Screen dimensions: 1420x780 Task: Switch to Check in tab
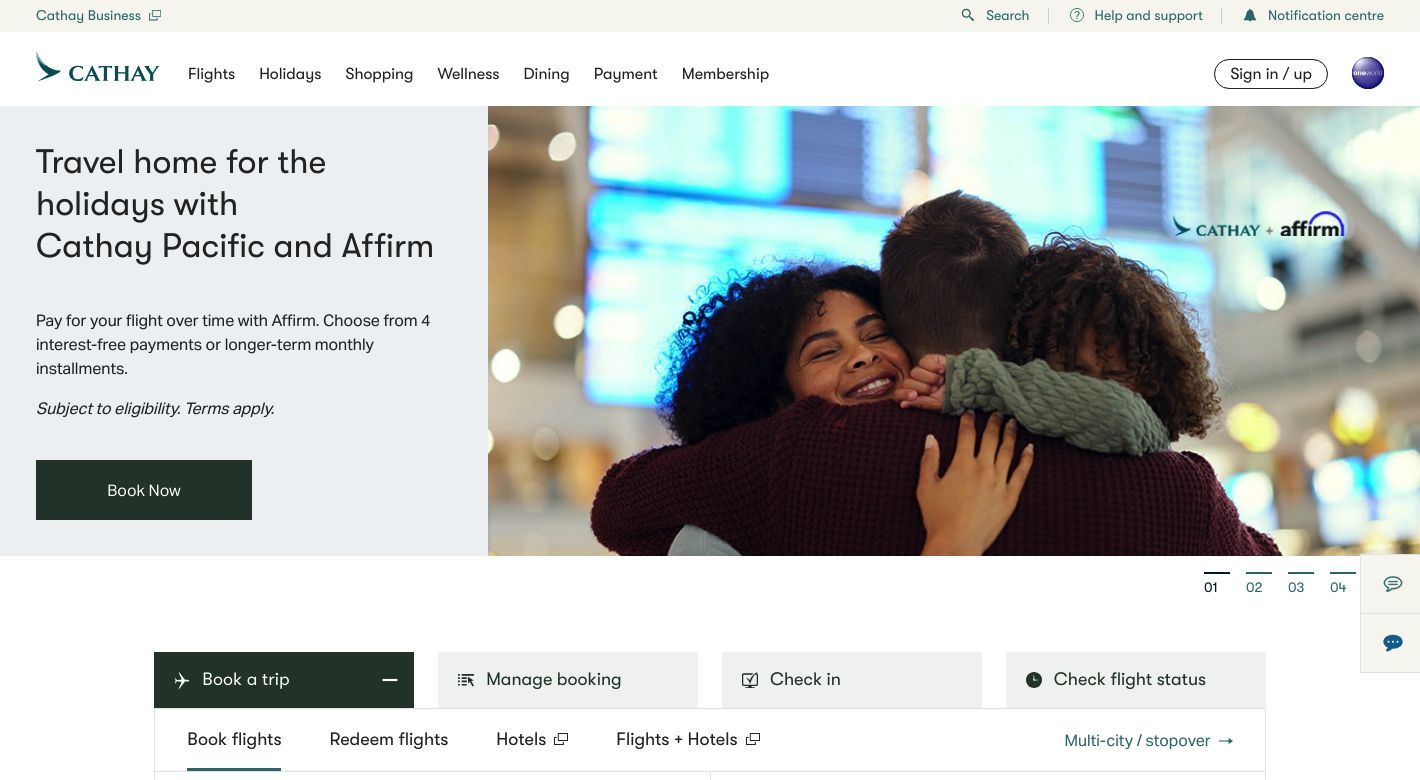(x=852, y=680)
